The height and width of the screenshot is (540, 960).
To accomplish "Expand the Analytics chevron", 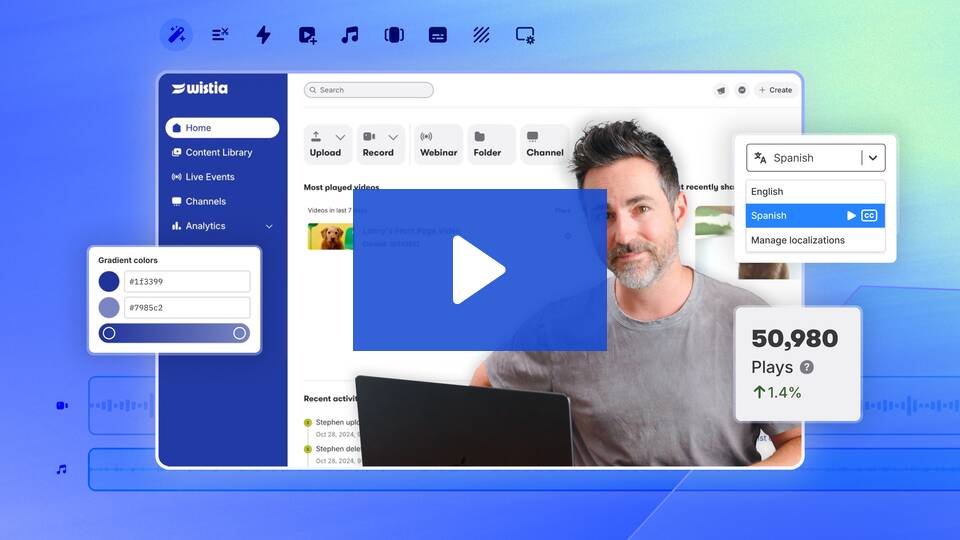I will click(269, 227).
